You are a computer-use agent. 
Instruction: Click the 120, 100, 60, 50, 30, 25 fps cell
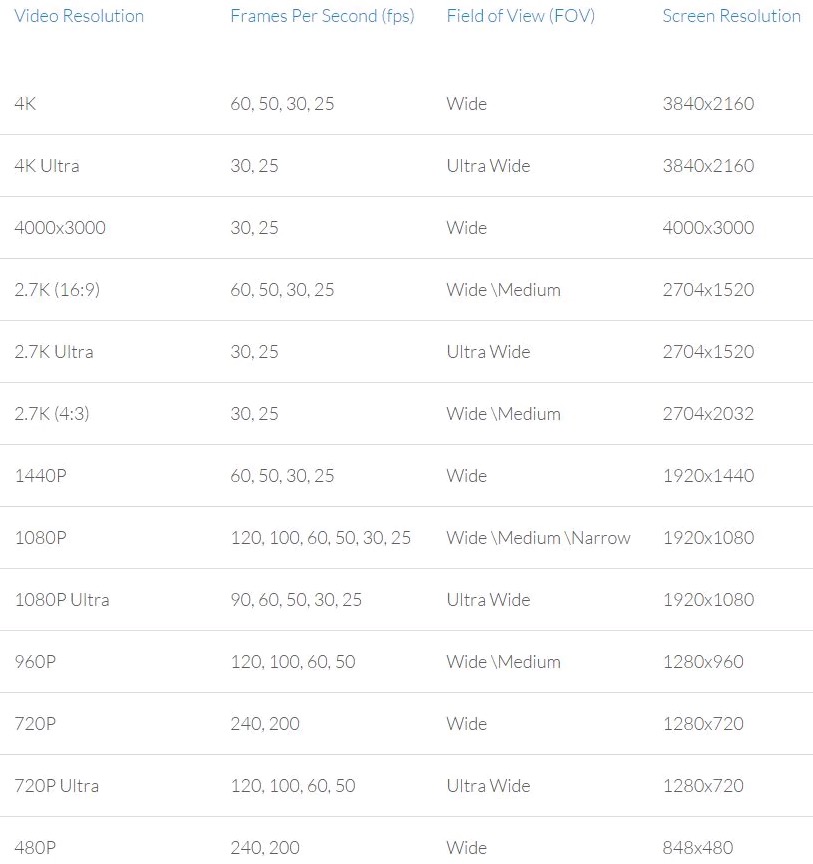pyautogui.click(x=320, y=538)
